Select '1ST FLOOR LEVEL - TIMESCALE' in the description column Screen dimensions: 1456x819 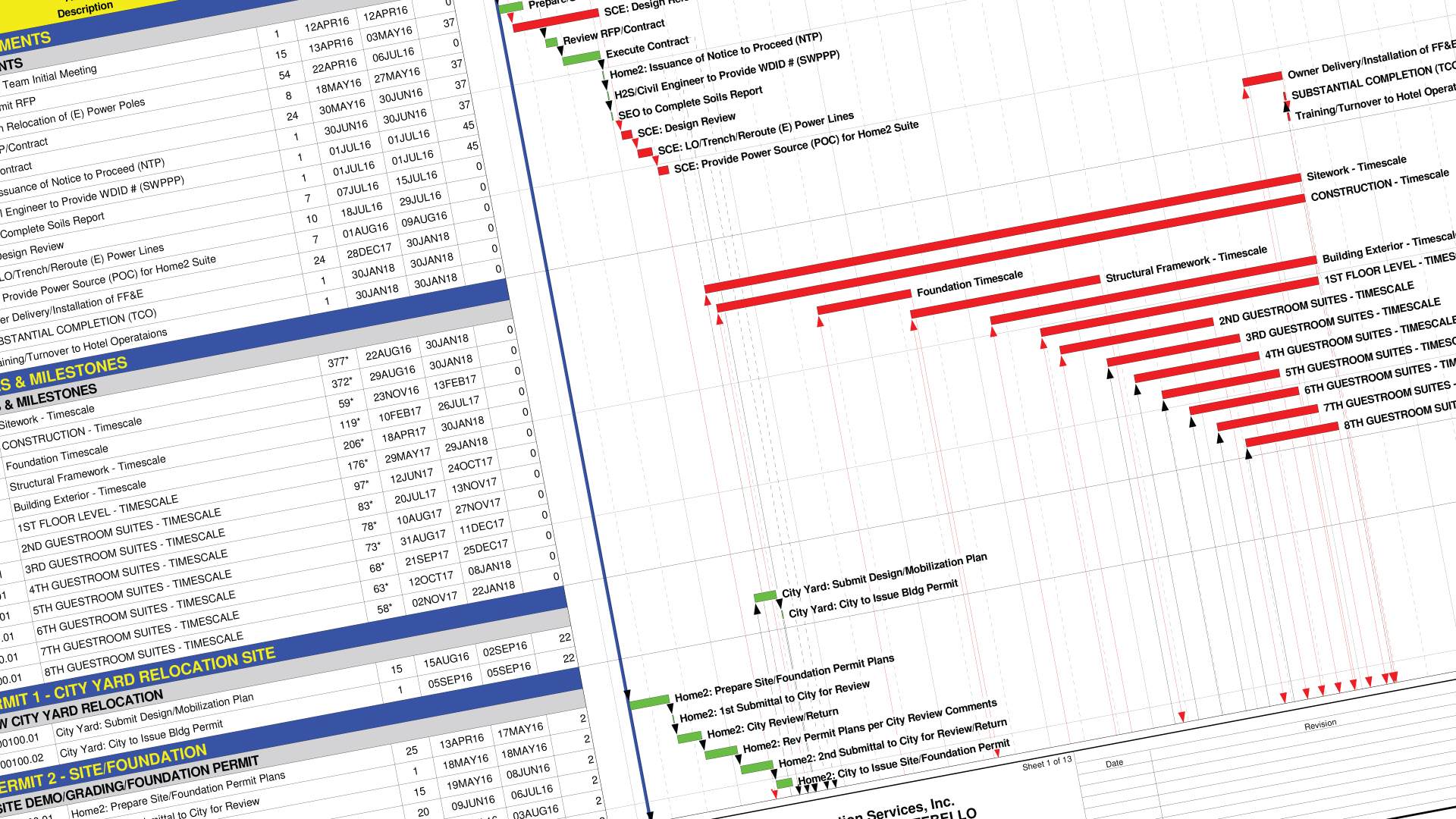coord(98,514)
